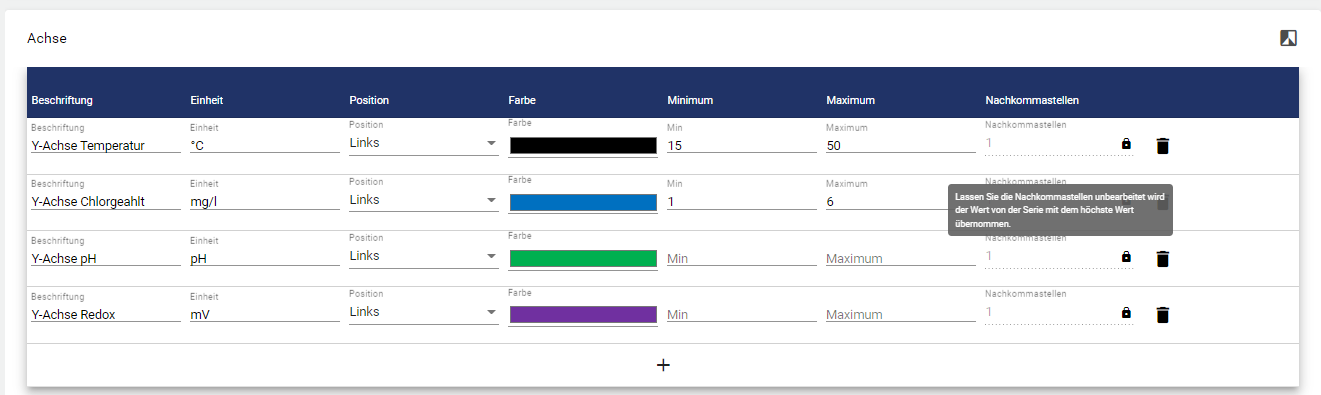Unlock Nachkommastellen for the Temperatur row

[x=1126, y=145]
